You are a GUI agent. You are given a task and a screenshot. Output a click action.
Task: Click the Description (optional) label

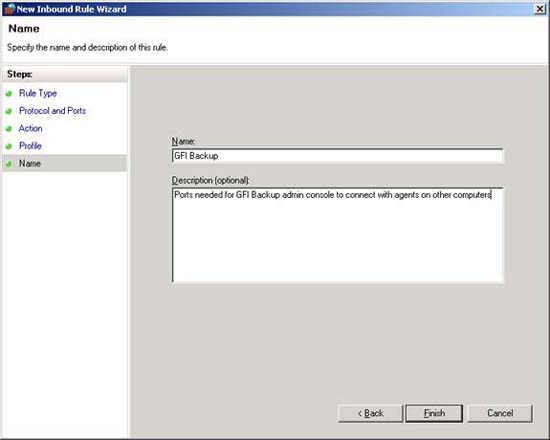(210, 180)
